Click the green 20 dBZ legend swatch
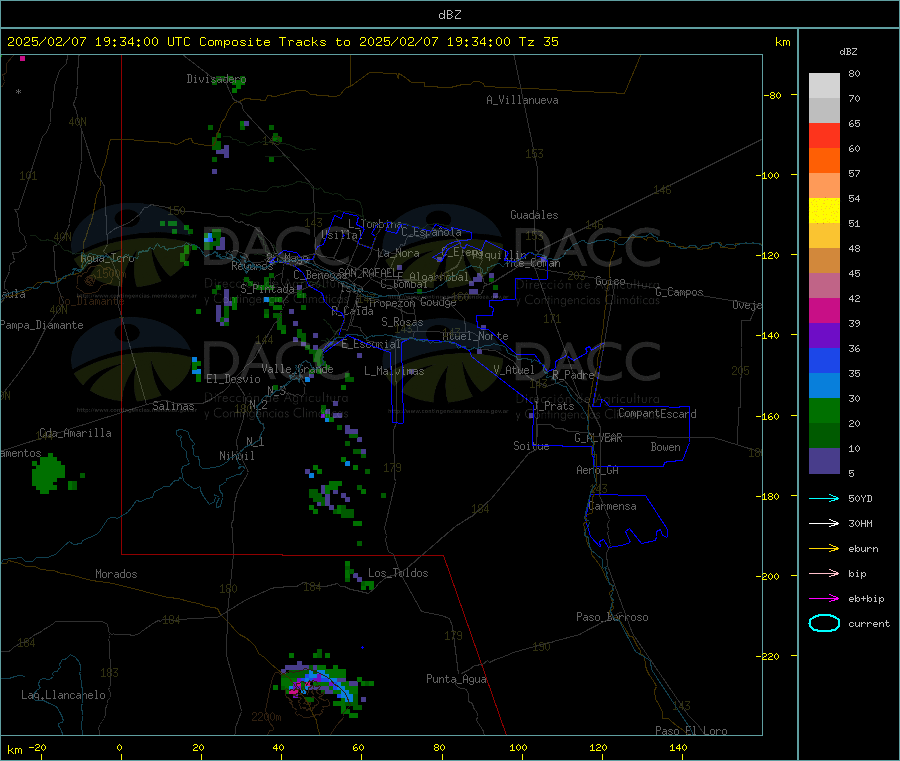The image size is (900, 761). coord(824,410)
